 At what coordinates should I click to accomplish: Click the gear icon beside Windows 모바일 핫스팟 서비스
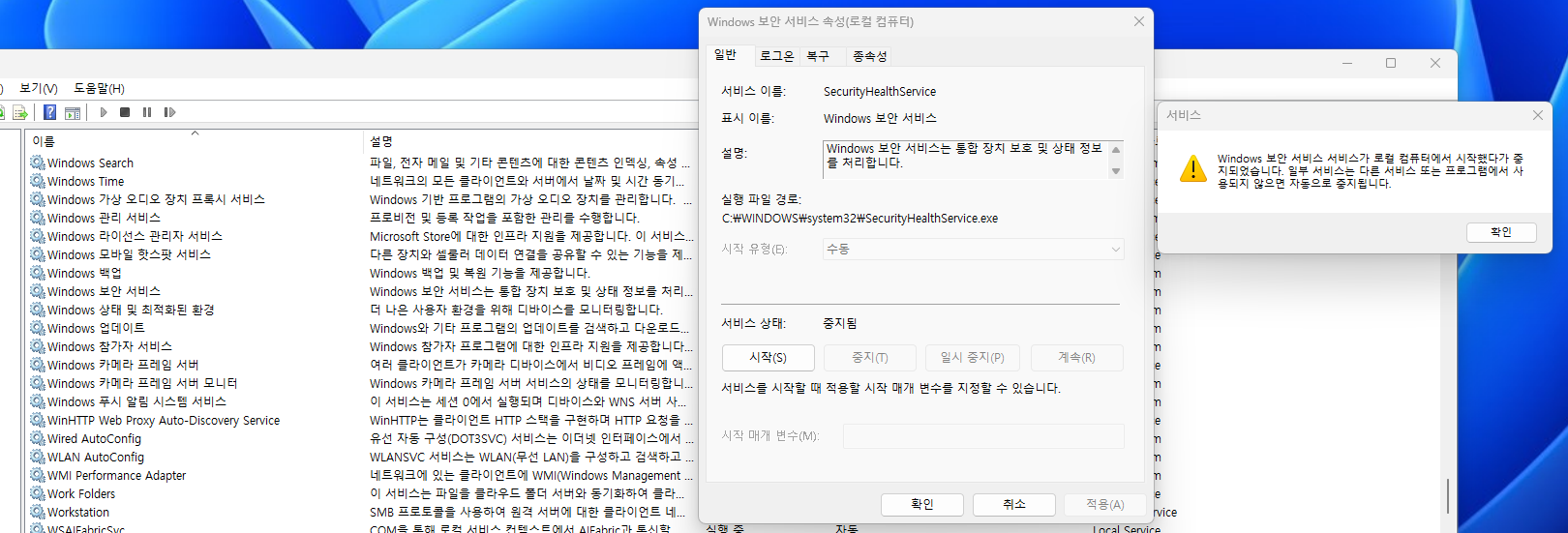[x=38, y=254]
